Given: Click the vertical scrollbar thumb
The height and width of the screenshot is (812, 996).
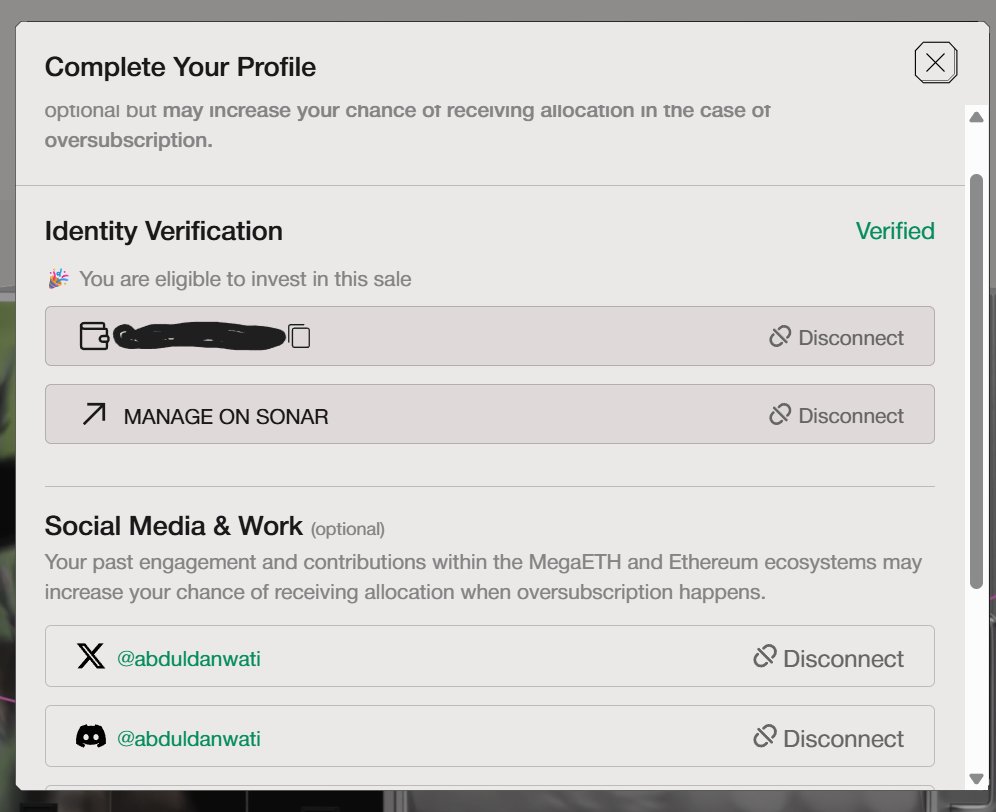Looking at the screenshot, I should click(976, 381).
